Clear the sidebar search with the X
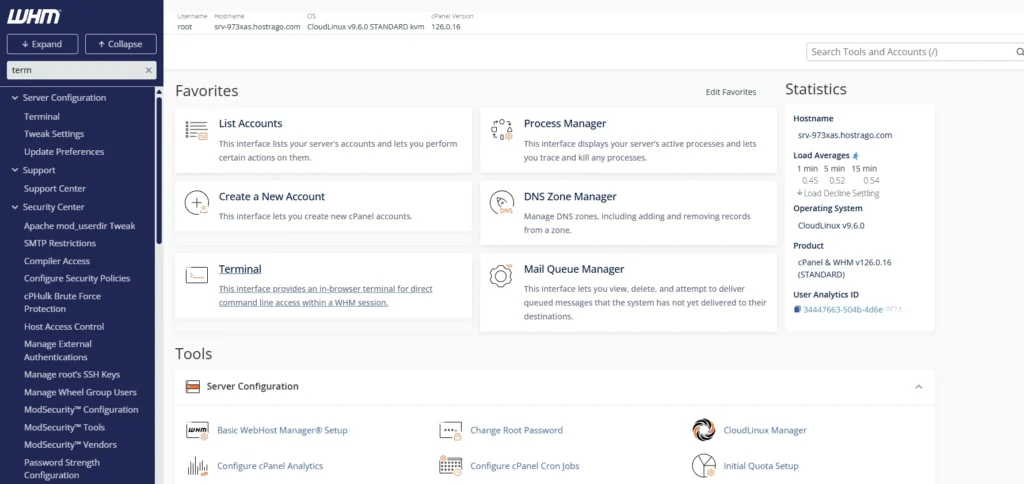 [x=148, y=70]
